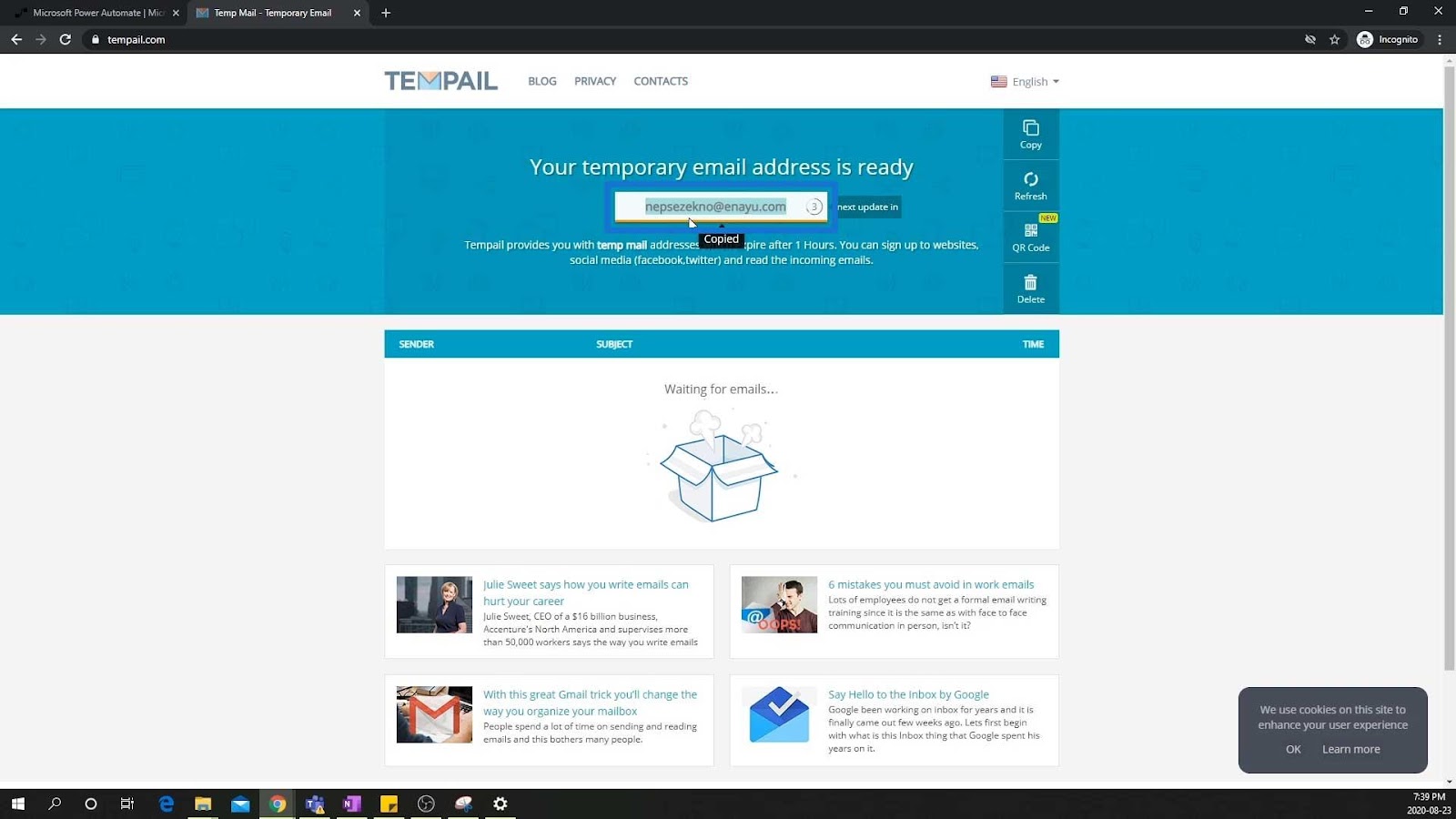The width and height of the screenshot is (1456, 819).
Task: Click the OOPS email mistakes thumbnail
Action: tap(779, 604)
